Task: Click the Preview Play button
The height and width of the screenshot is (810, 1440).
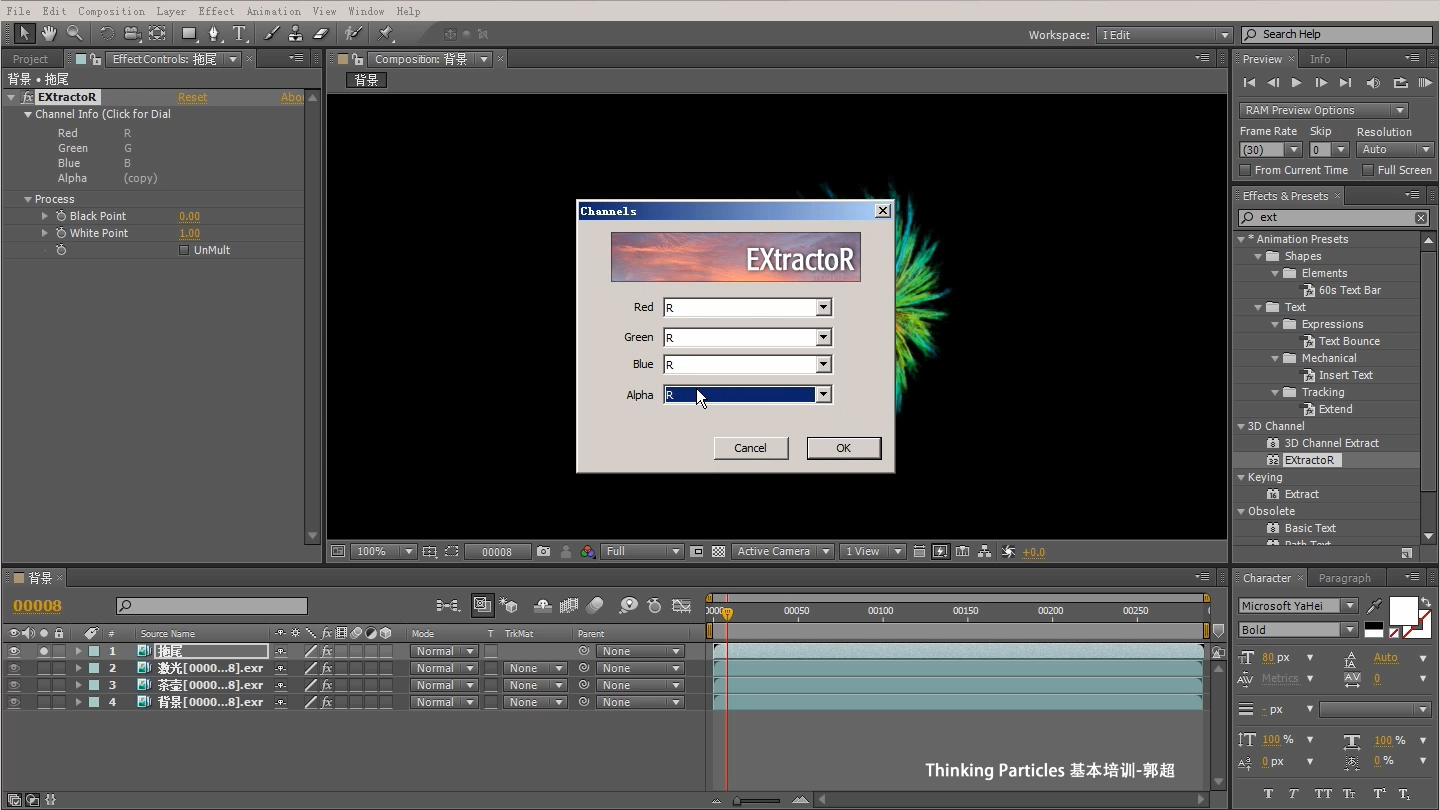Action: click(x=1296, y=83)
